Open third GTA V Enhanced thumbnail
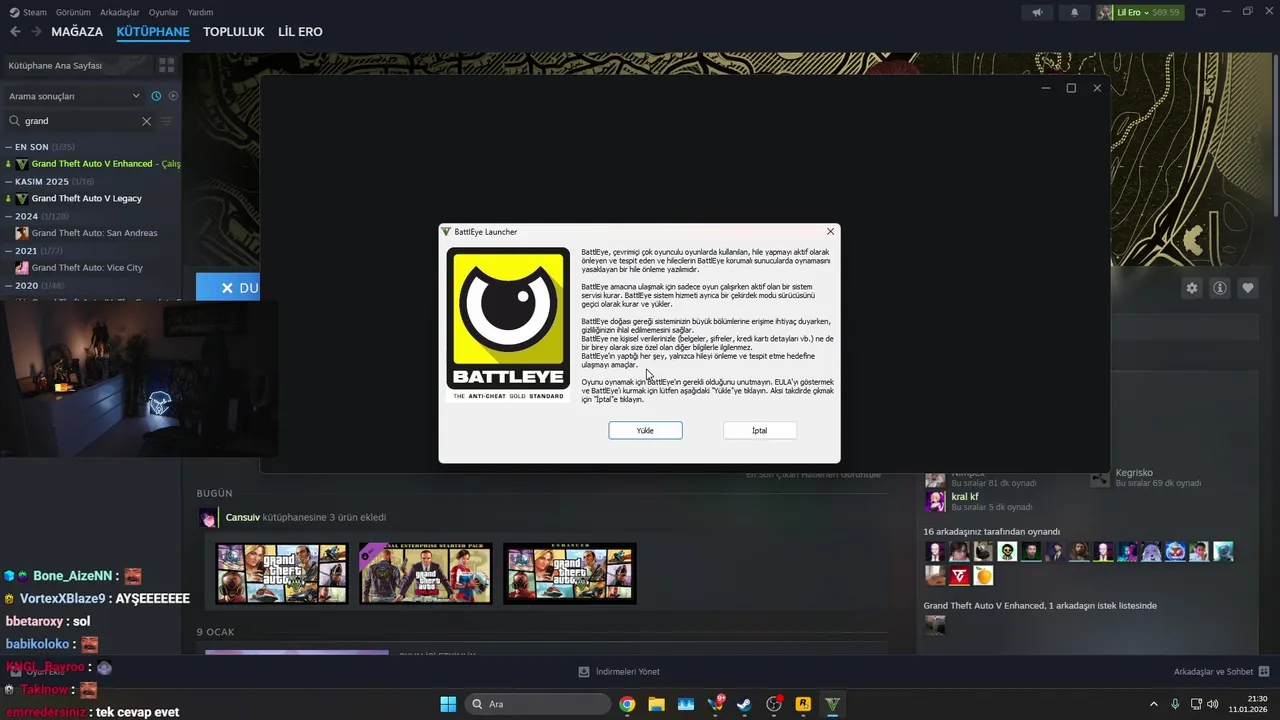The image size is (1280, 720). pyautogui.click(x=570, y=574)
